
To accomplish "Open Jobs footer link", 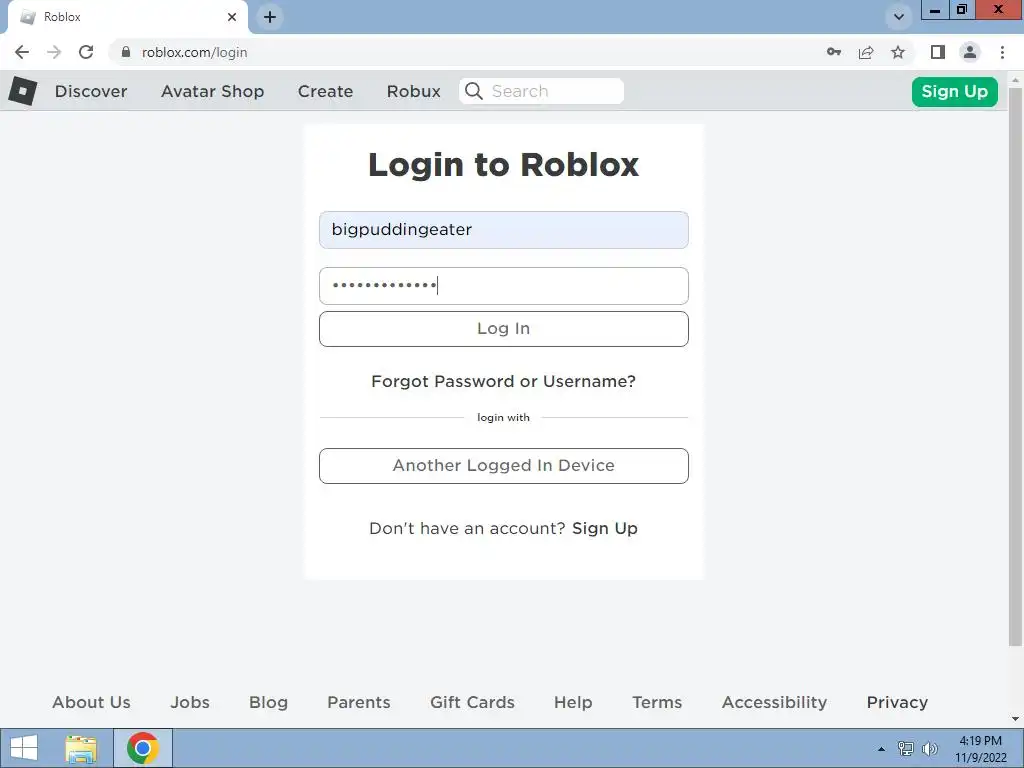I will coord(190,702).
